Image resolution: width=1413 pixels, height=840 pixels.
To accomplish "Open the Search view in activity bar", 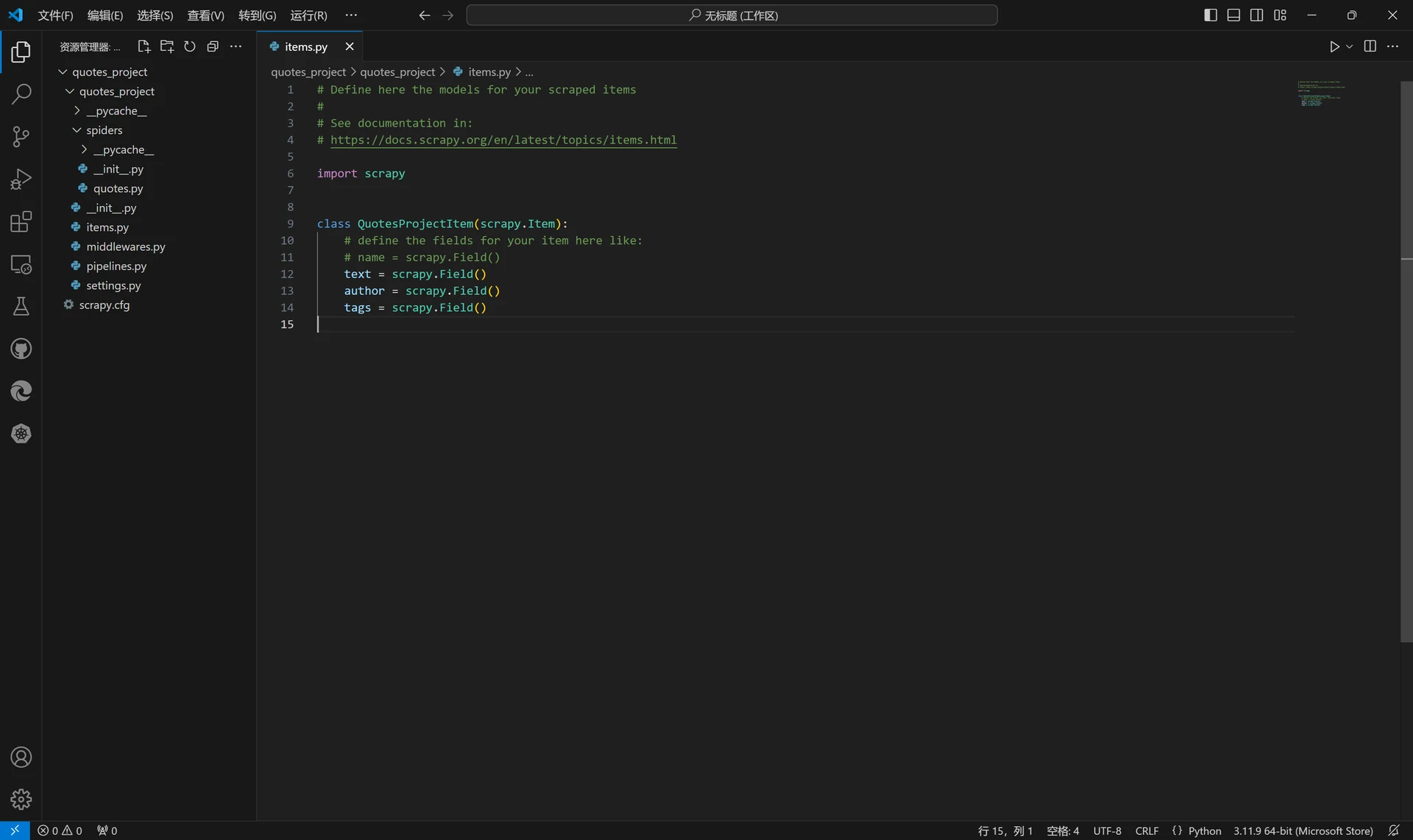I will point(21,93).
